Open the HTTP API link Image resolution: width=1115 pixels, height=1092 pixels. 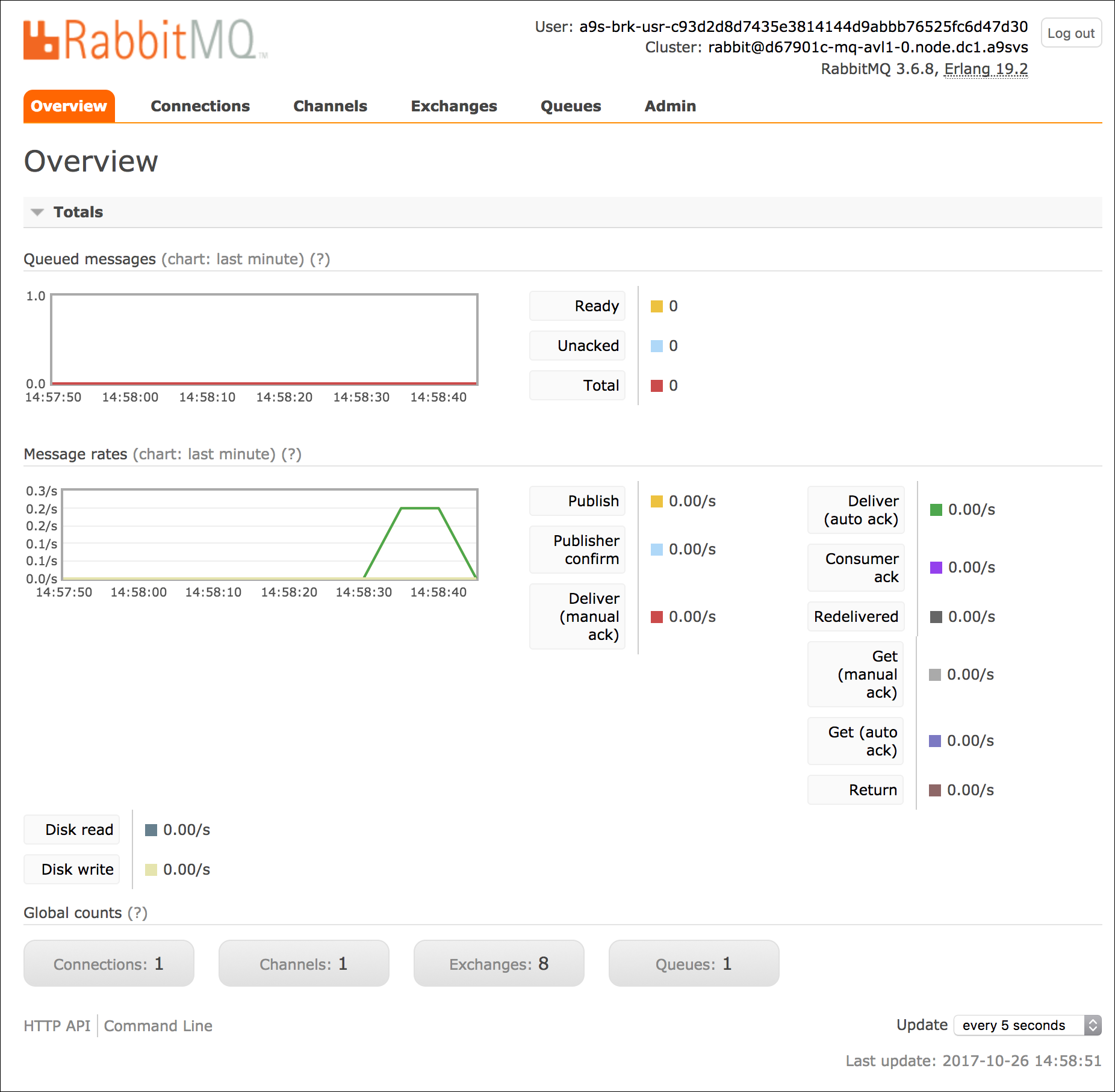pos(57,1026)
